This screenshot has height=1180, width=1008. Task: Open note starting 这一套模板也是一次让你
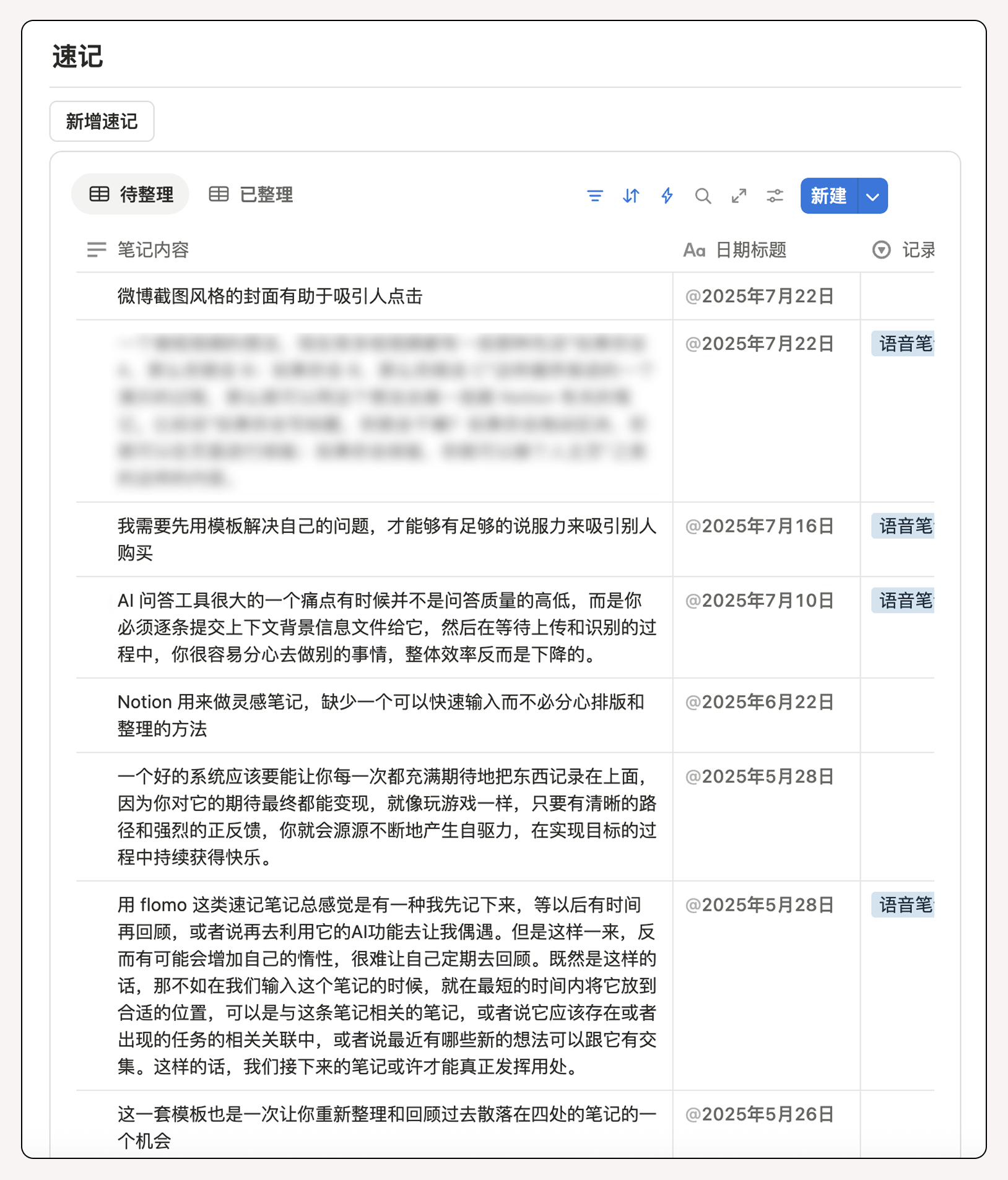387,1127
